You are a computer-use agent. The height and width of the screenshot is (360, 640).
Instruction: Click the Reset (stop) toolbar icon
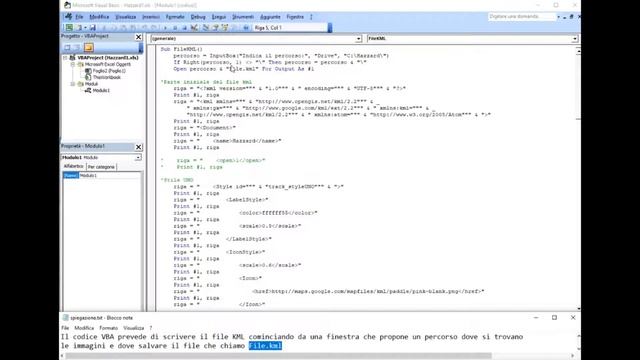(x=184, y=28)
